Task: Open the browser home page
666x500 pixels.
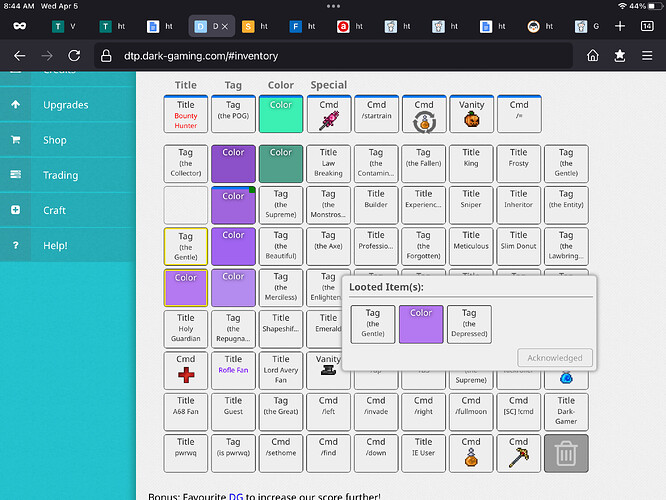Action: pos(593,56)
